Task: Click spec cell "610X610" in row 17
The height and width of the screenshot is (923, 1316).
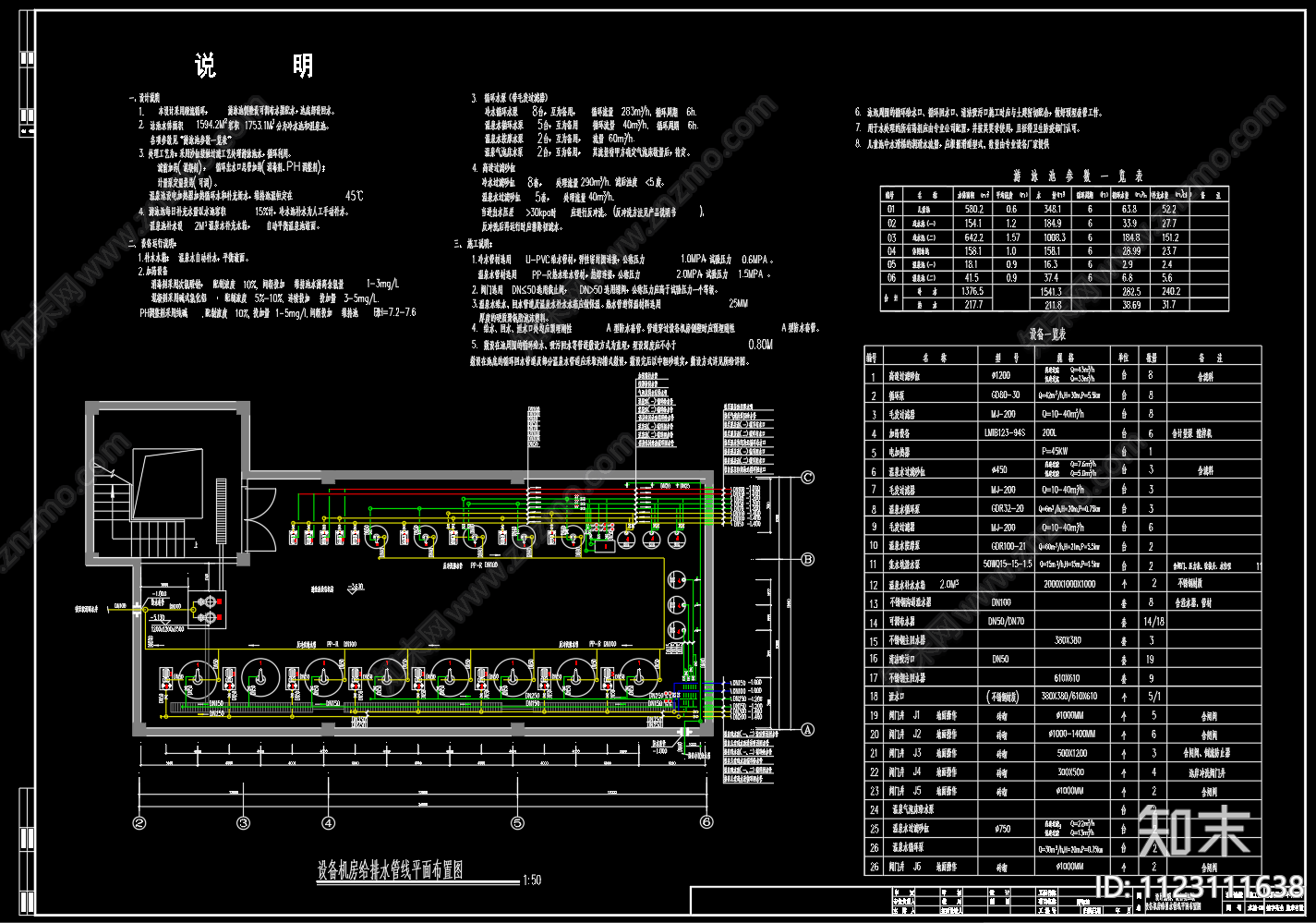Action: pos(1068,678)
